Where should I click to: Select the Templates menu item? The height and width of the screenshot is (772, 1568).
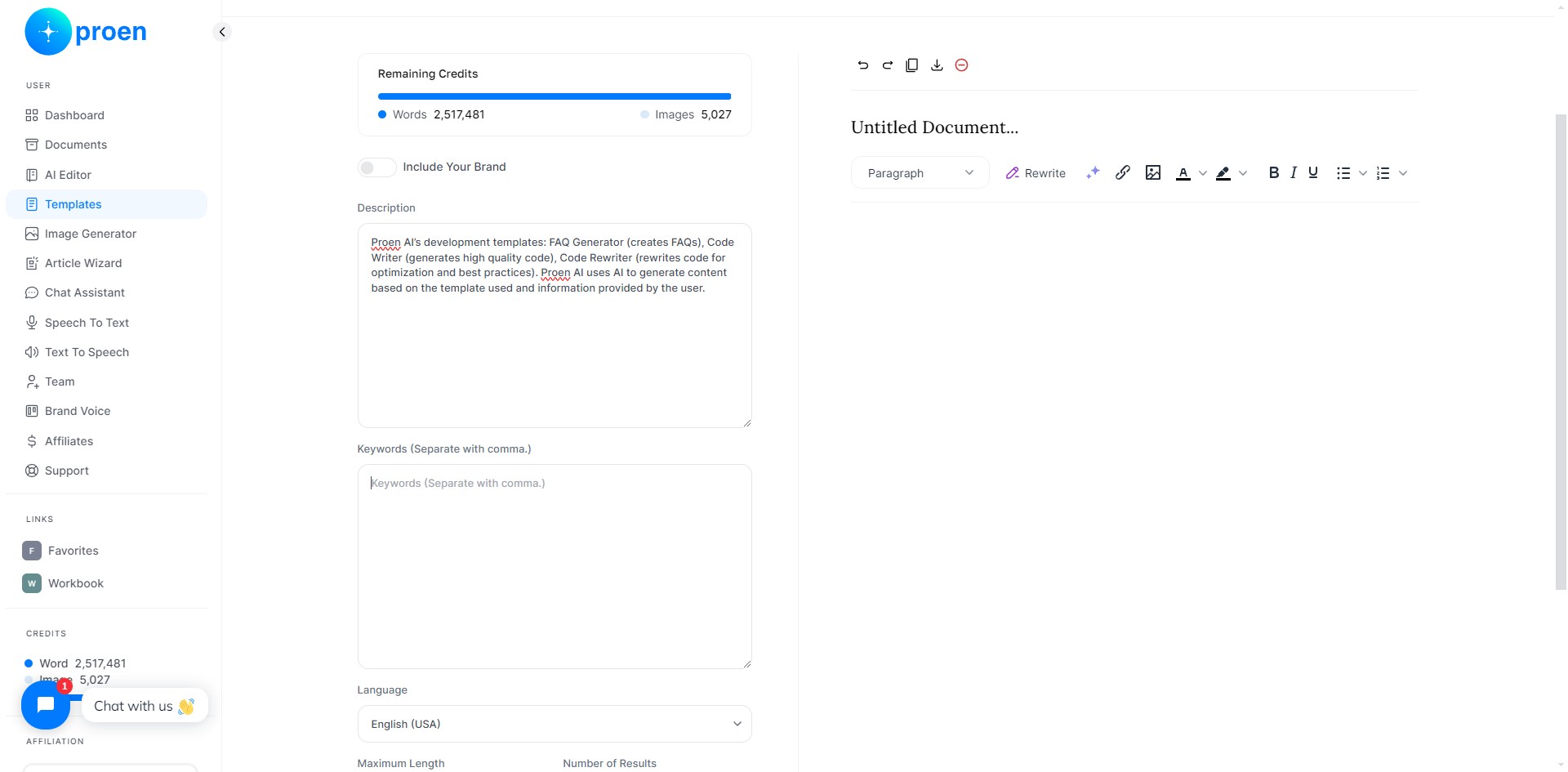(106, 204)
